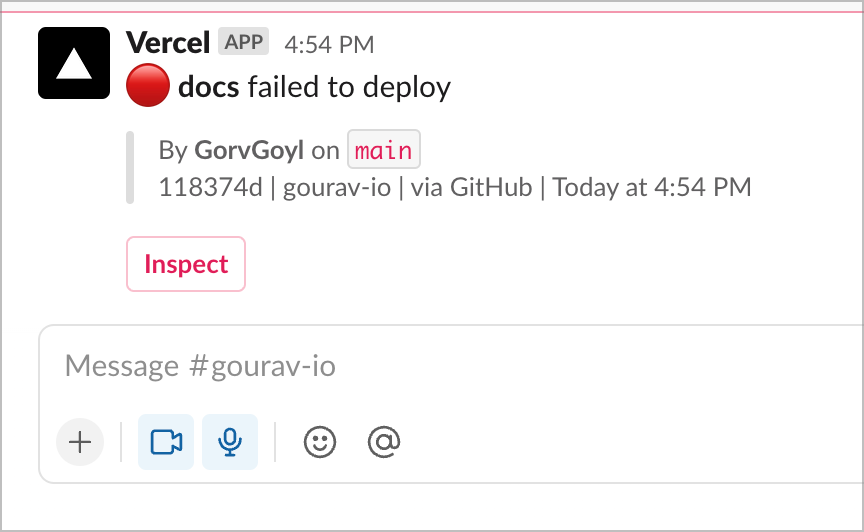Viewport: 864px width, 532px height.
Task: Open the emoji picker smiley icon
Action: (320, 442)
